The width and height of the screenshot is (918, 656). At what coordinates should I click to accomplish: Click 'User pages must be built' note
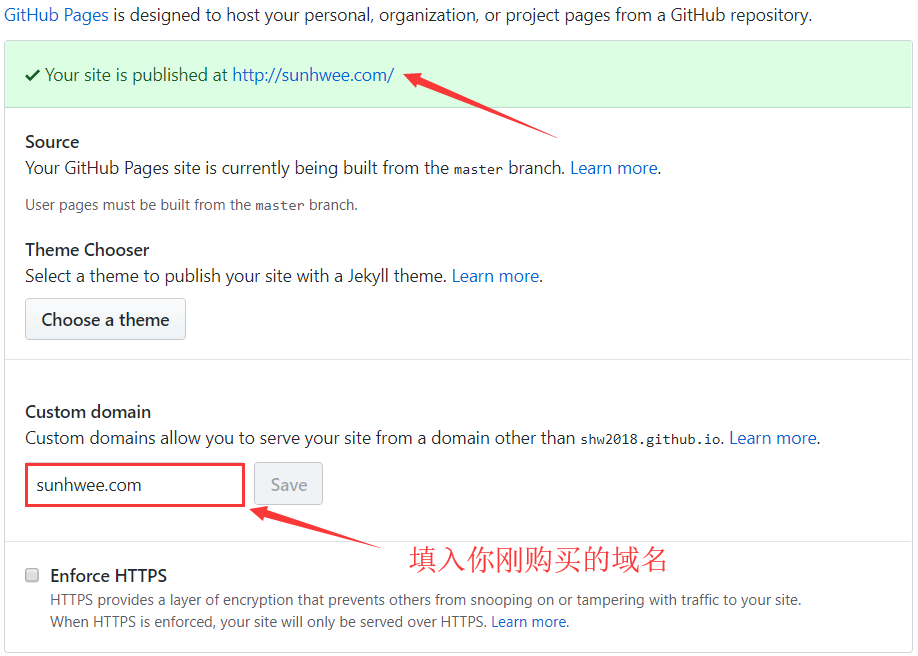(x=191, y=205)
